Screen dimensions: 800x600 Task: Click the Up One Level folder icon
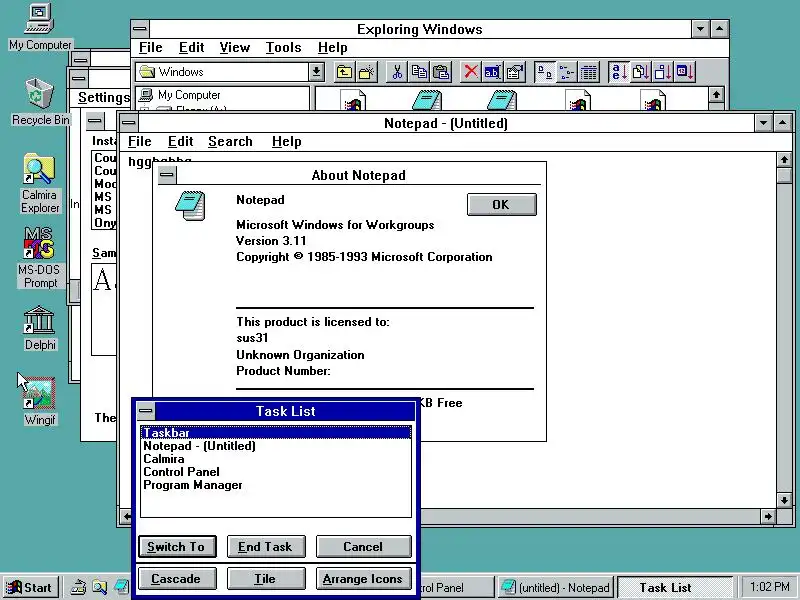pos(344,72)
